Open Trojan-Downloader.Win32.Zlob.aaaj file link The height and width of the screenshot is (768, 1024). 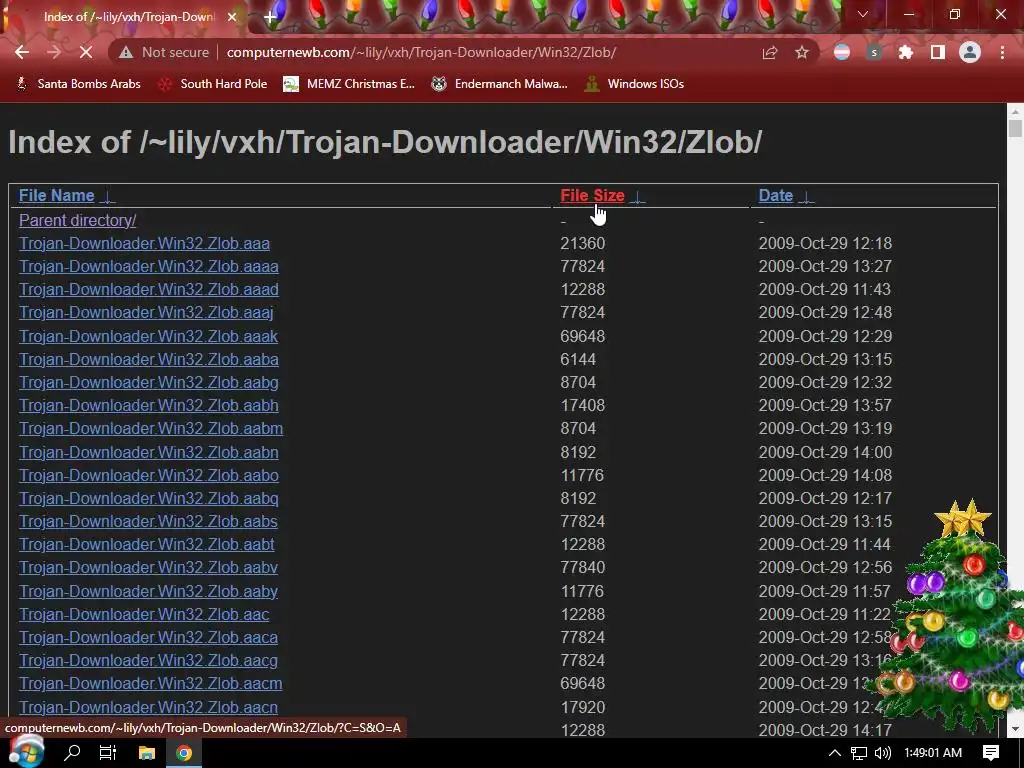tap(146, 312)
